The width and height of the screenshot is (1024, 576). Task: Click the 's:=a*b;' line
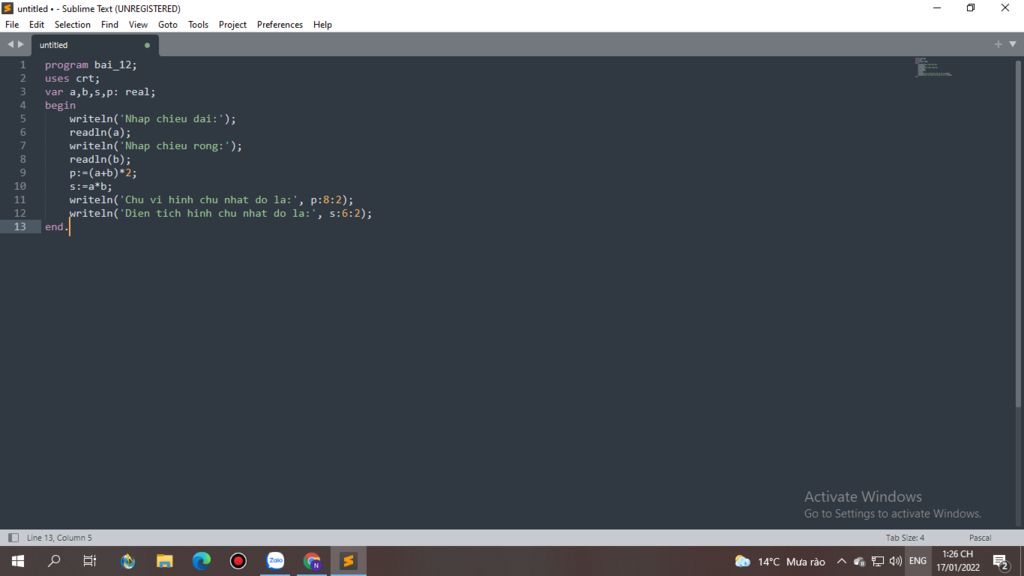[x=91, y=186]
